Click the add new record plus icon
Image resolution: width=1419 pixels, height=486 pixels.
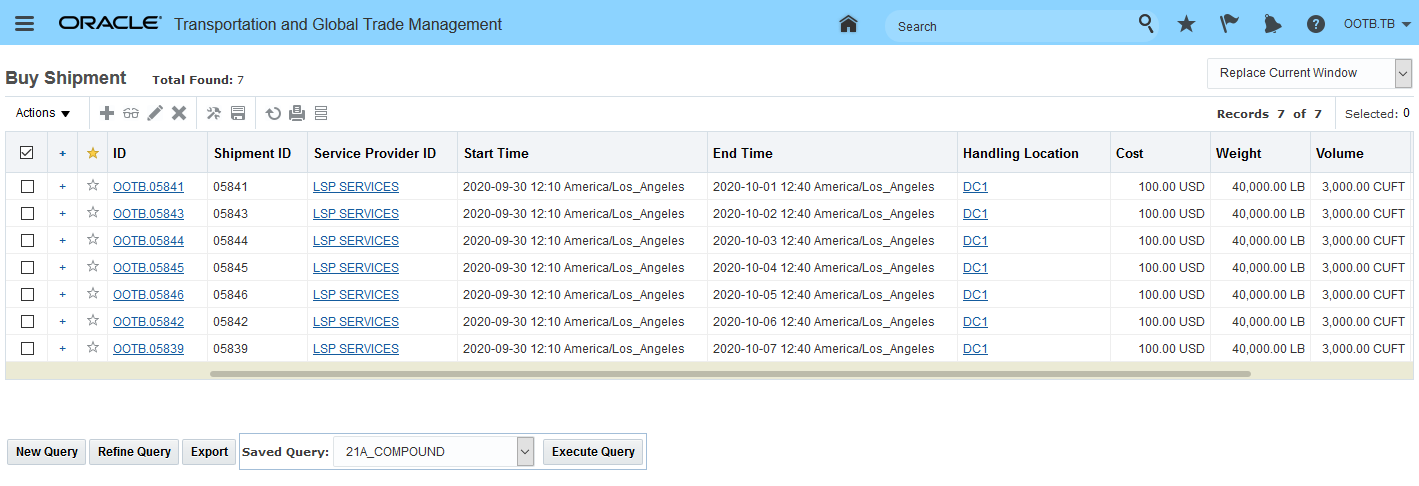pos(107,113)
